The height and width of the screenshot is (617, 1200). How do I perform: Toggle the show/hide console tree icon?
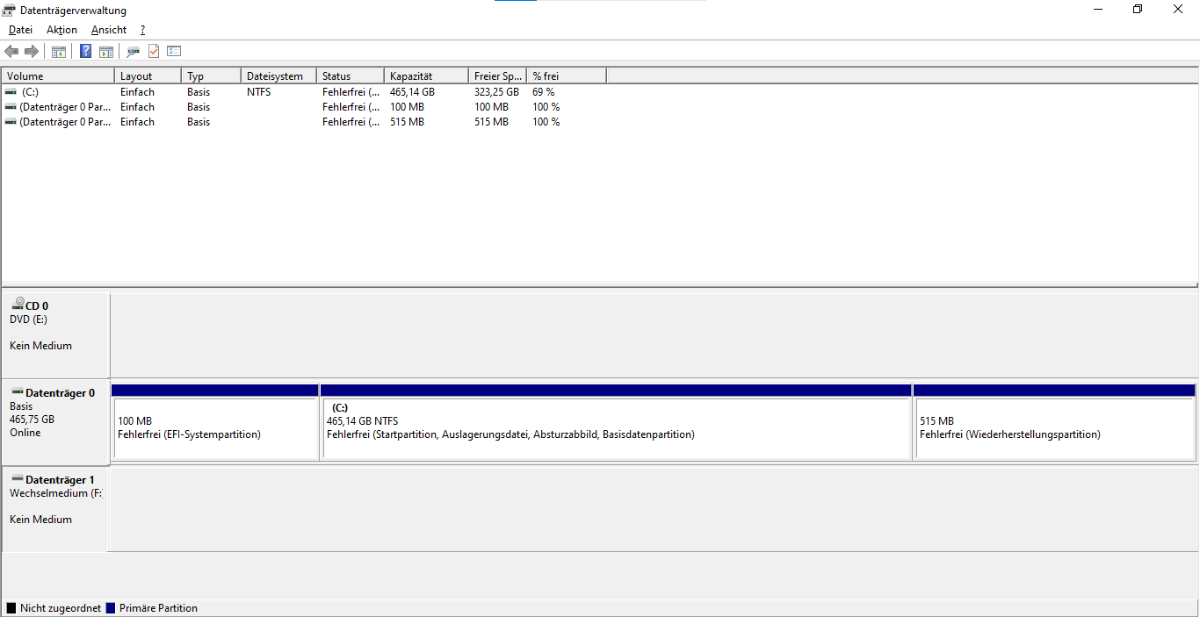(59, 51)
